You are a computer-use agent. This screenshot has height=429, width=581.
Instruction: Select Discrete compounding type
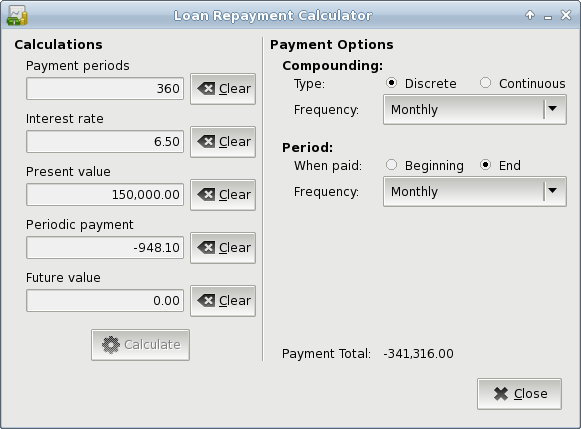[391, 83]
